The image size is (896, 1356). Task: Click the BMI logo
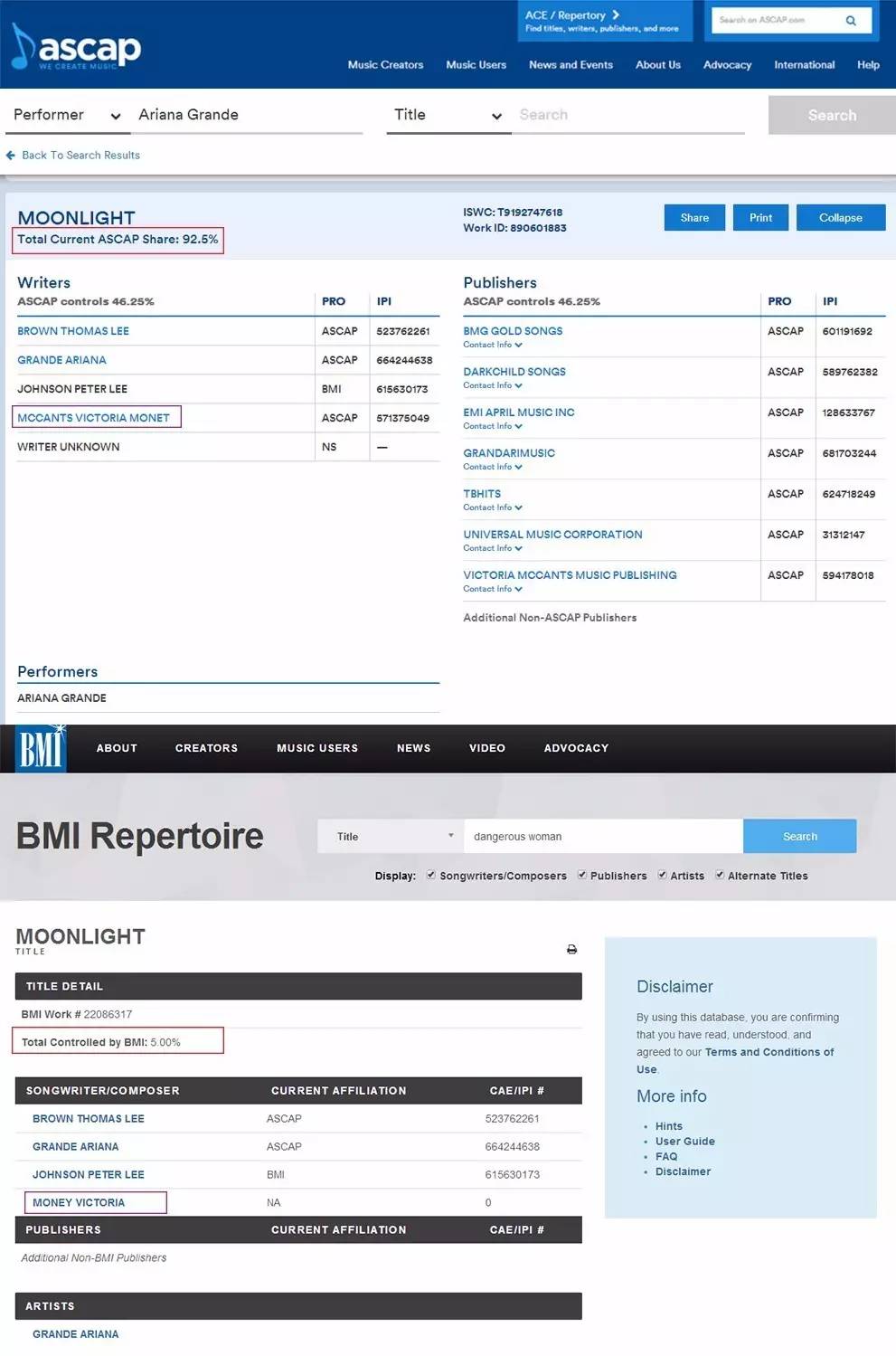(41, 748)
